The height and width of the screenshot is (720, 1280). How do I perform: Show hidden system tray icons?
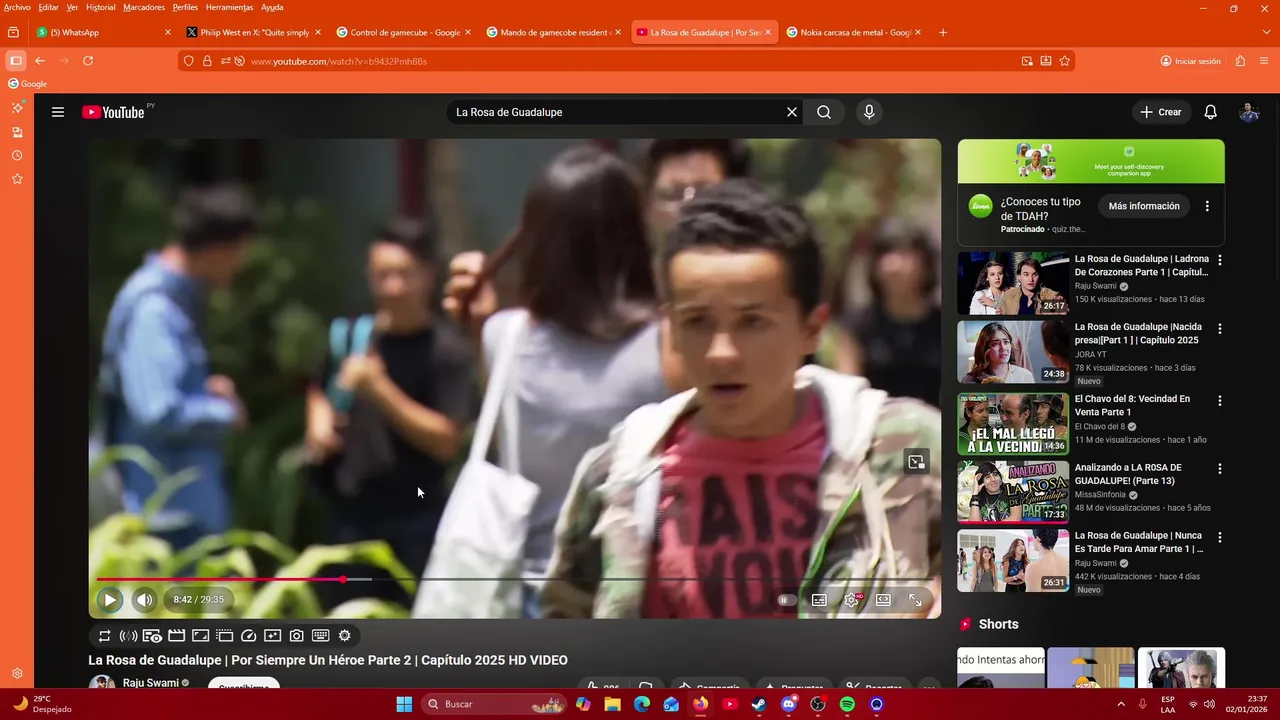(x=1121, y=704)
